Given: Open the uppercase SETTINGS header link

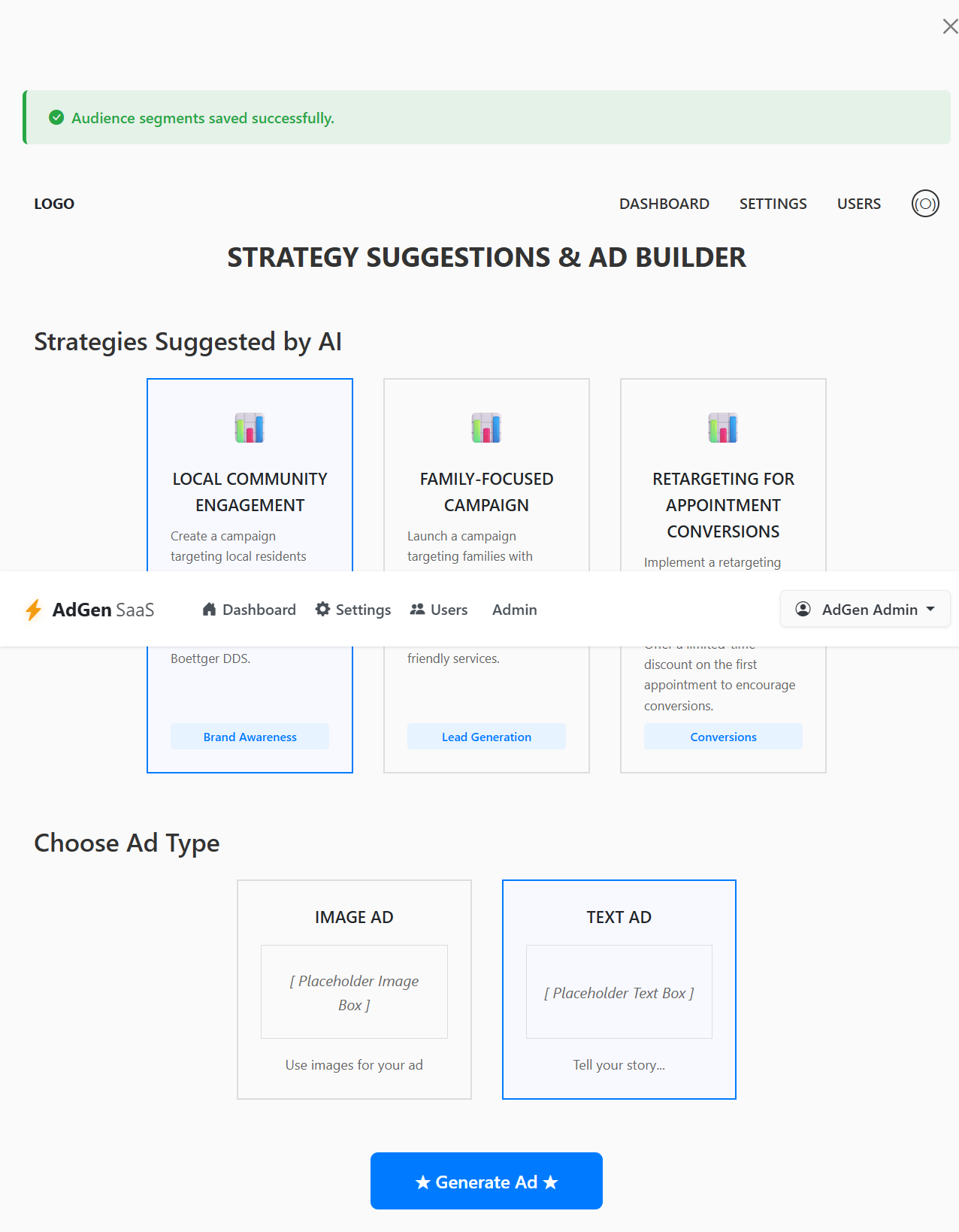Looking at the screenshot, I should tap(773, 204).
